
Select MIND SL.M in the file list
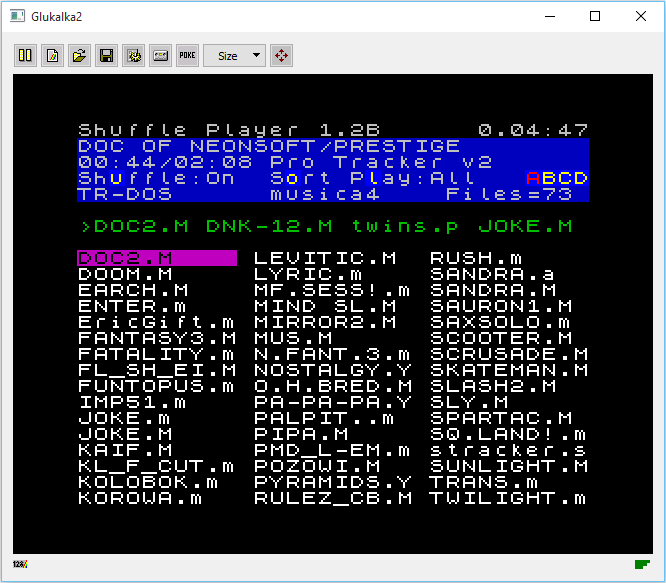[x=325, y=307]
